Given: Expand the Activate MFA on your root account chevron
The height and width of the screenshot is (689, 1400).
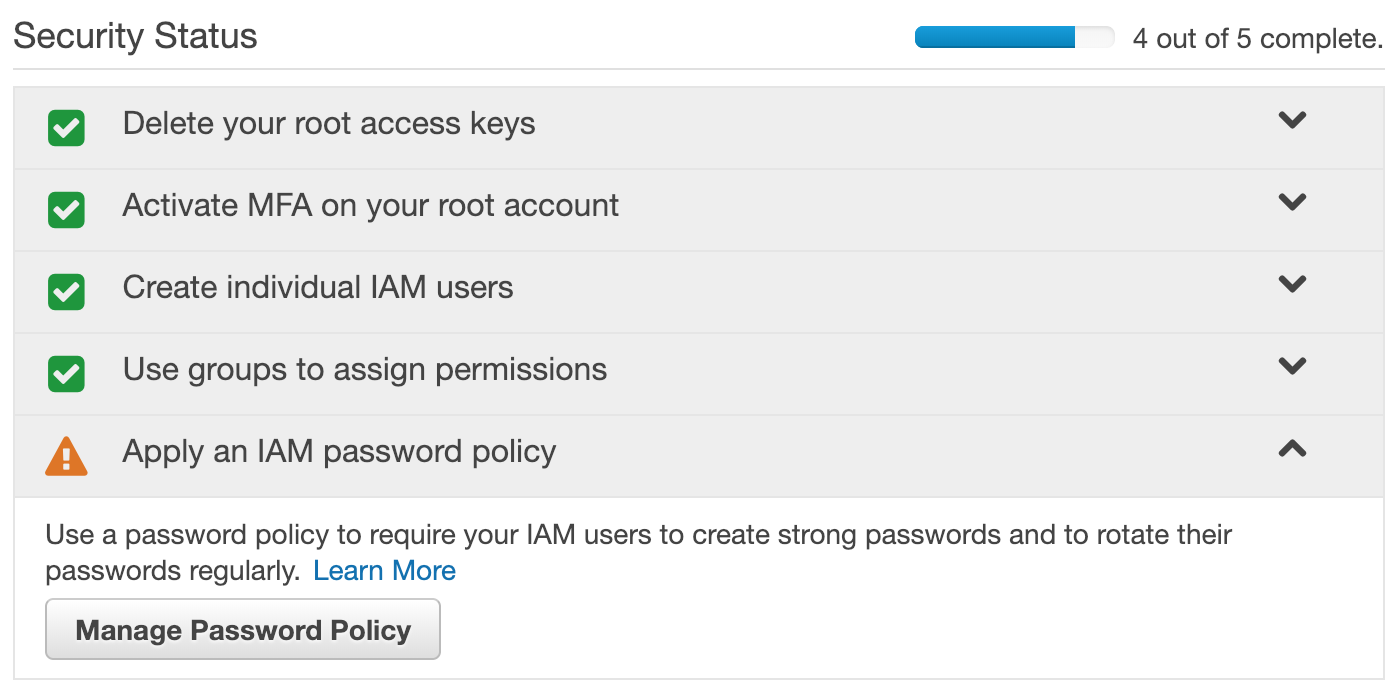Looking at the screenshot, I should coord(1292,202).
